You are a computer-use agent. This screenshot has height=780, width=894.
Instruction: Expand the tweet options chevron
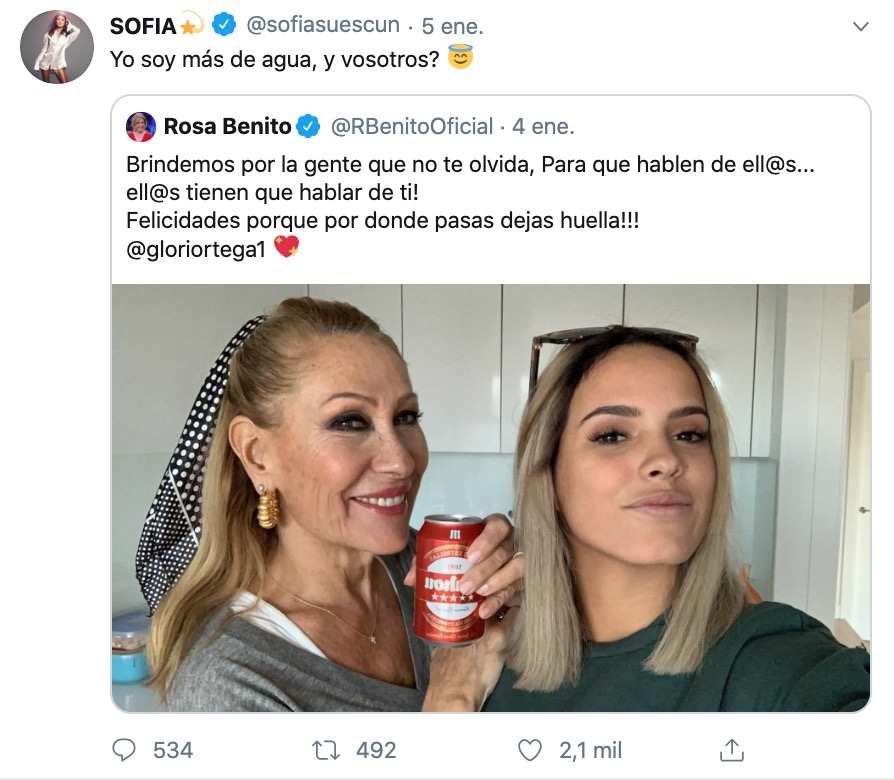(x=860, y=27)
